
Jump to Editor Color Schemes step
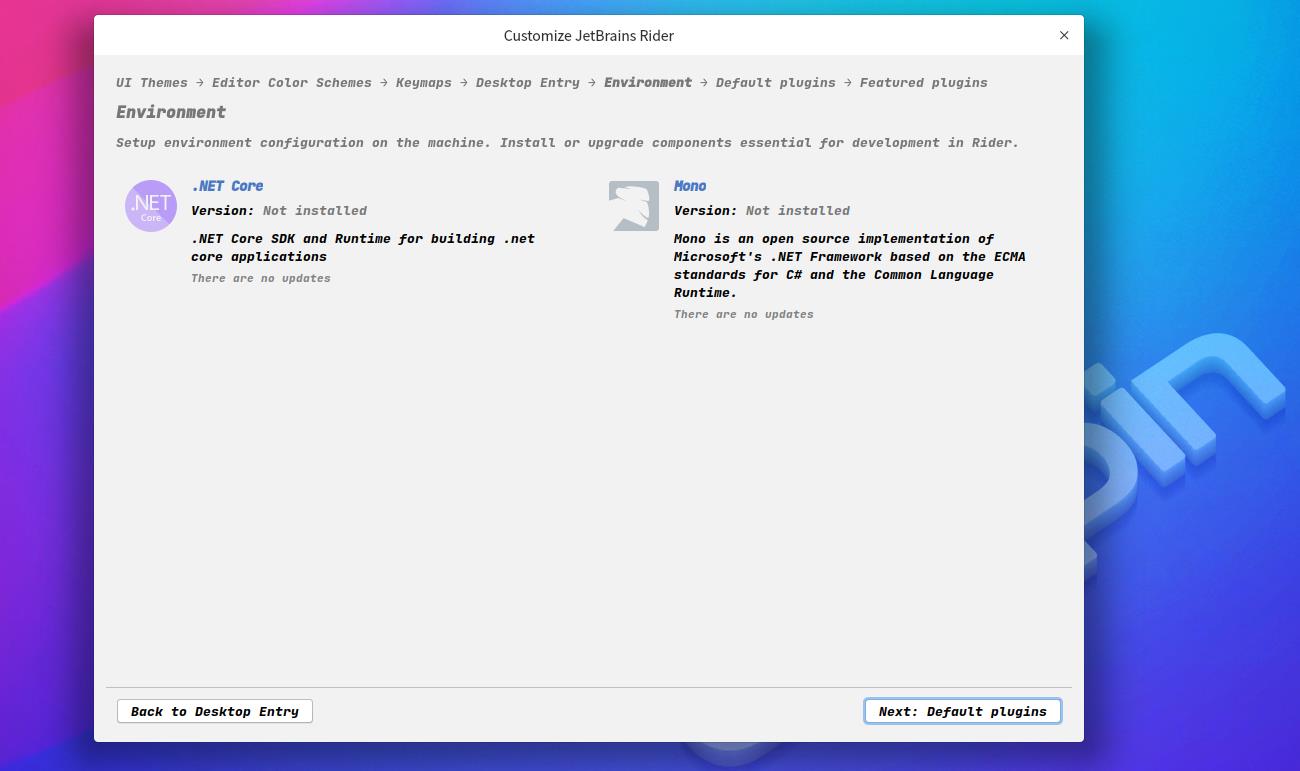click(292, 82)
